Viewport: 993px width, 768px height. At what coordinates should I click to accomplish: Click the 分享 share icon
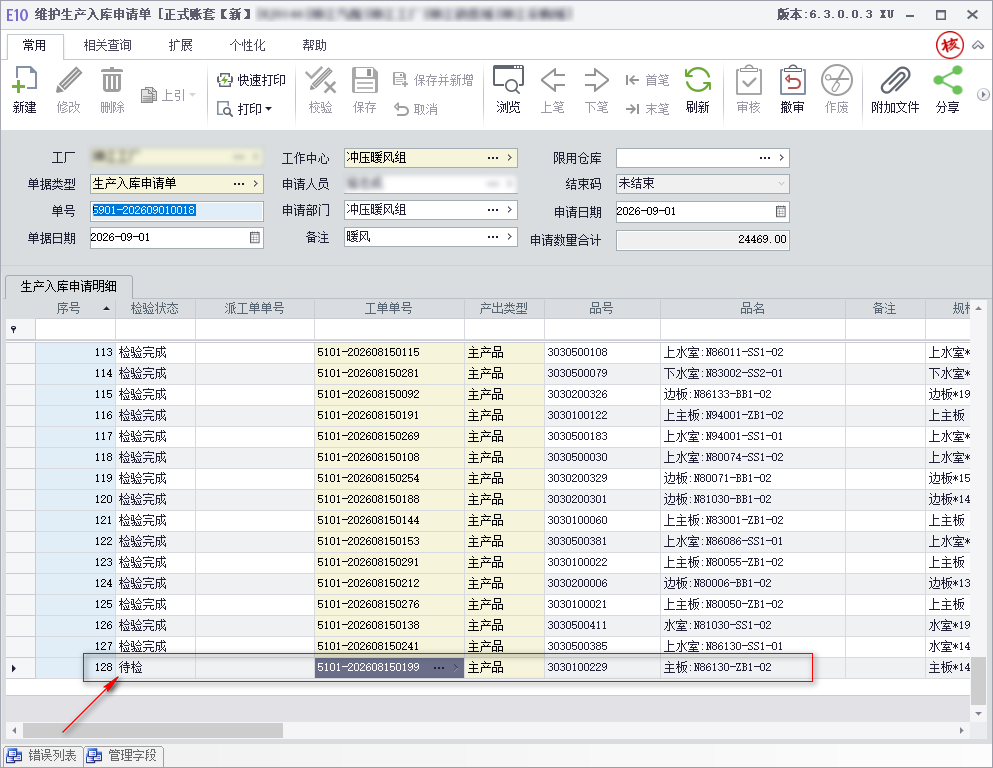(947, 89)
